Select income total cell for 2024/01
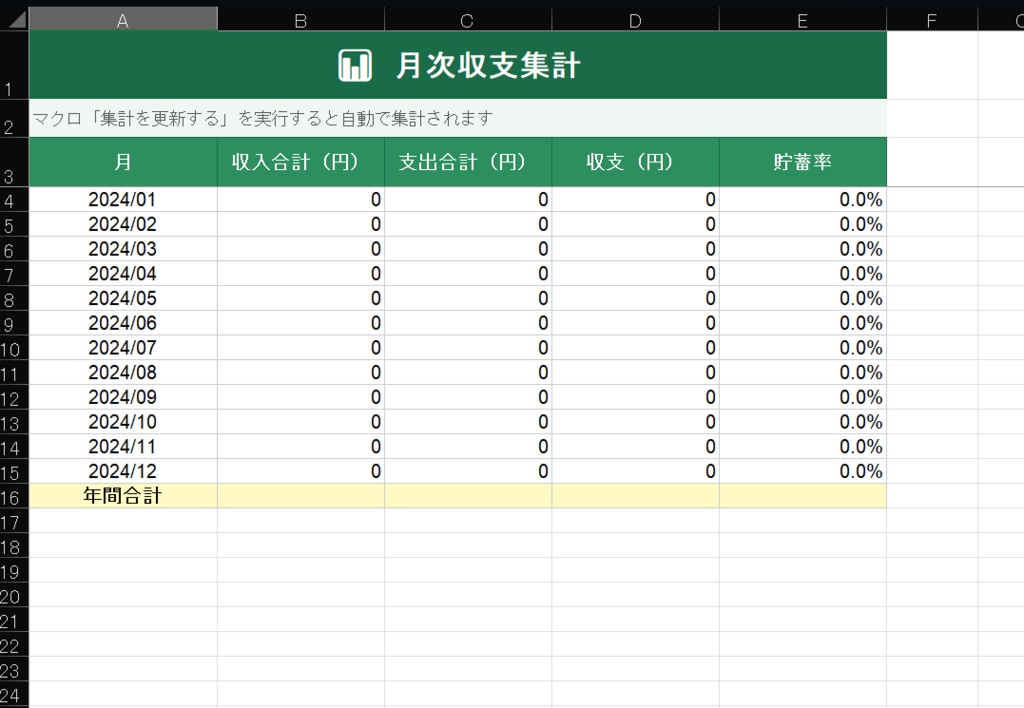The image size is (1024, 708). 300,199
